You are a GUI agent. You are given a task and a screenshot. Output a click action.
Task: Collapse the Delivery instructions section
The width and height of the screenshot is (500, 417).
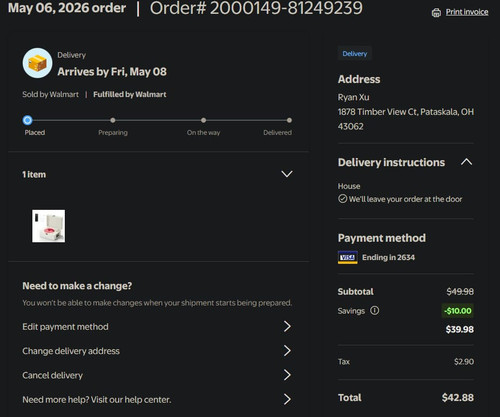pyautogui.click(x=466, y=162)
